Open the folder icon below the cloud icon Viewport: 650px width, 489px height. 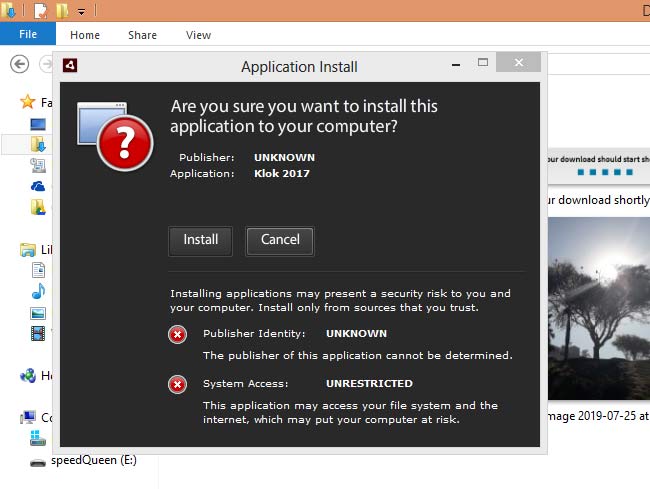point(38,207)
